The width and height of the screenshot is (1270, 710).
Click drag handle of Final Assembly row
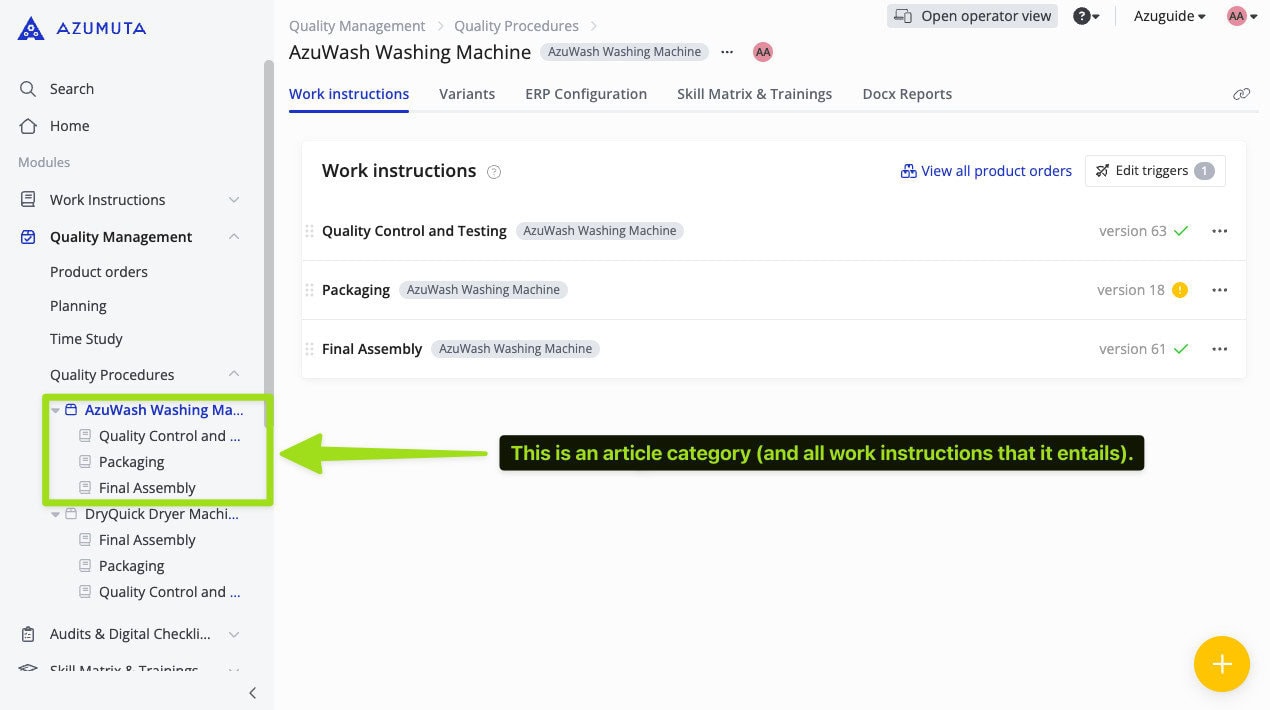coord(309,349)
